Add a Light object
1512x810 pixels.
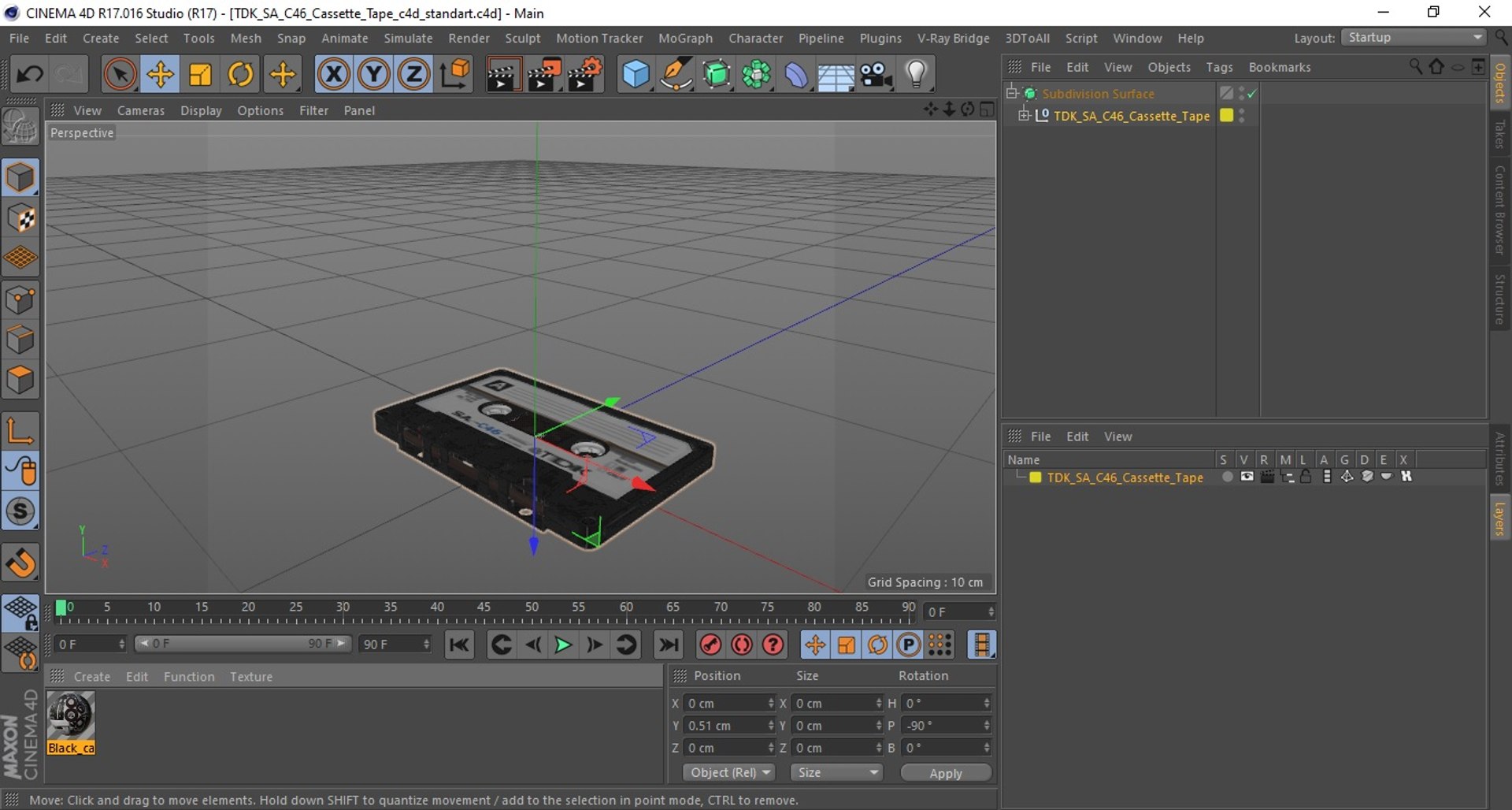916,75
